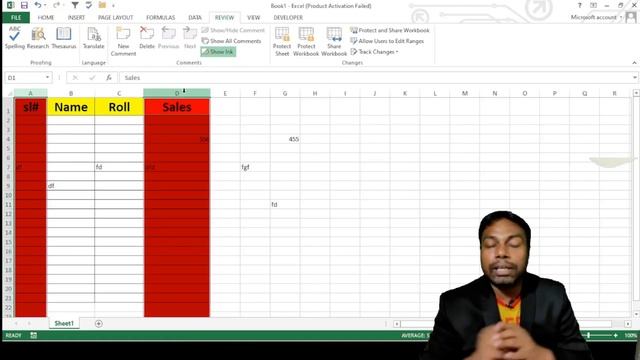Switch to the DEVELOPER tab
The height and width of the screenshot is (360, 640).
tap(288, 18)
